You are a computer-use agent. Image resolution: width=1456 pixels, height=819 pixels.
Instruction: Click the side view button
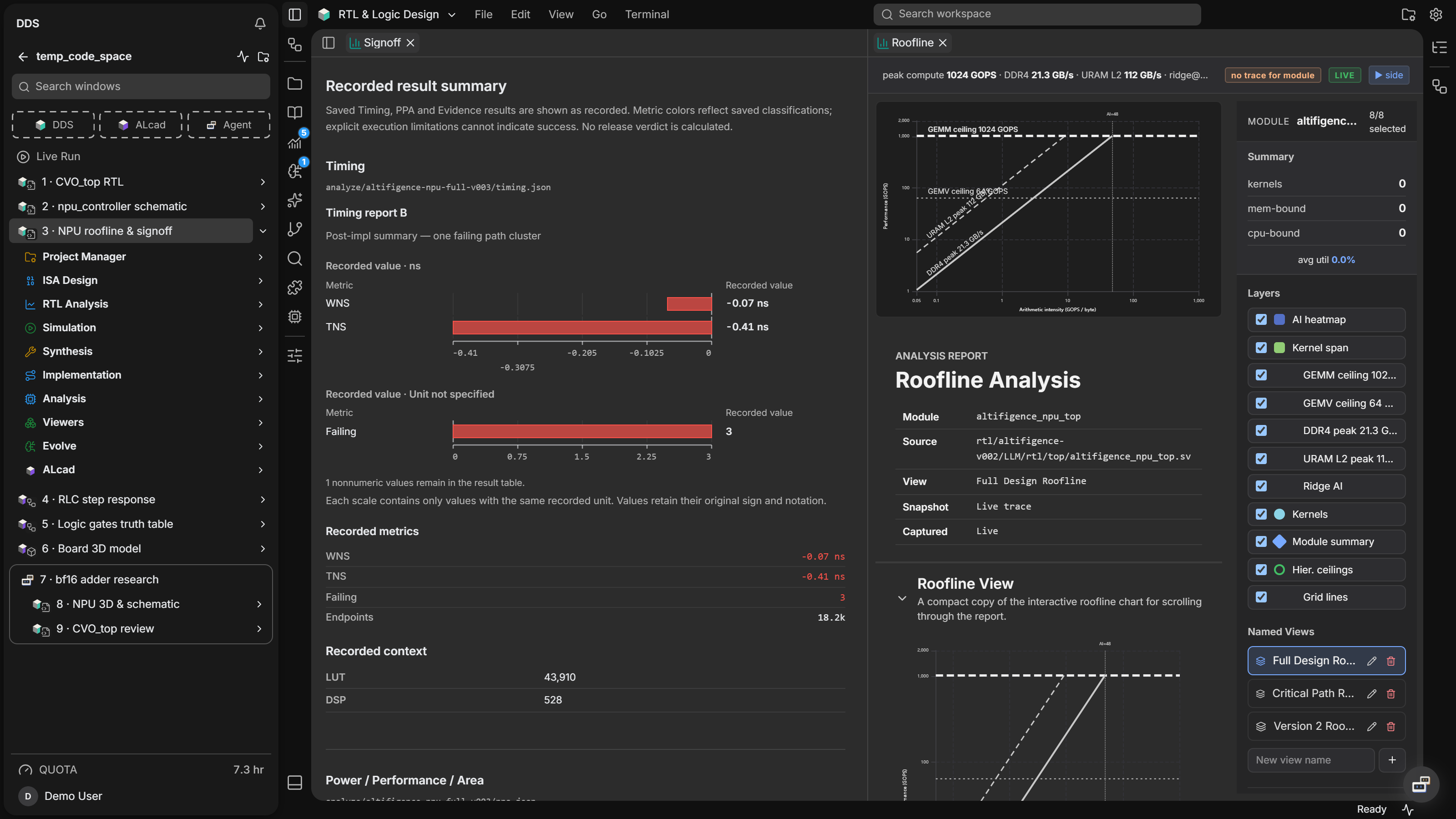coord(1389,75)
